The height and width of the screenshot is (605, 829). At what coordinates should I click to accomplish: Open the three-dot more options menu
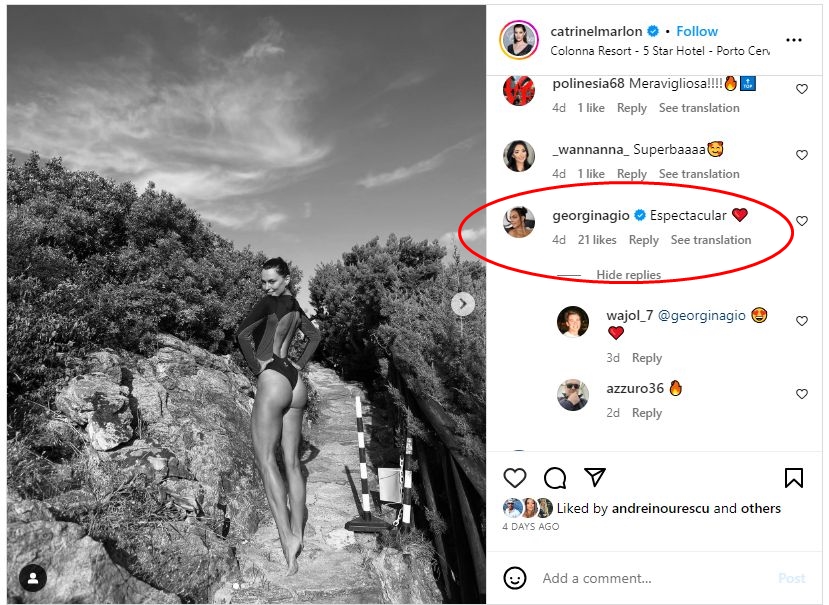click(x=794, y=40)
